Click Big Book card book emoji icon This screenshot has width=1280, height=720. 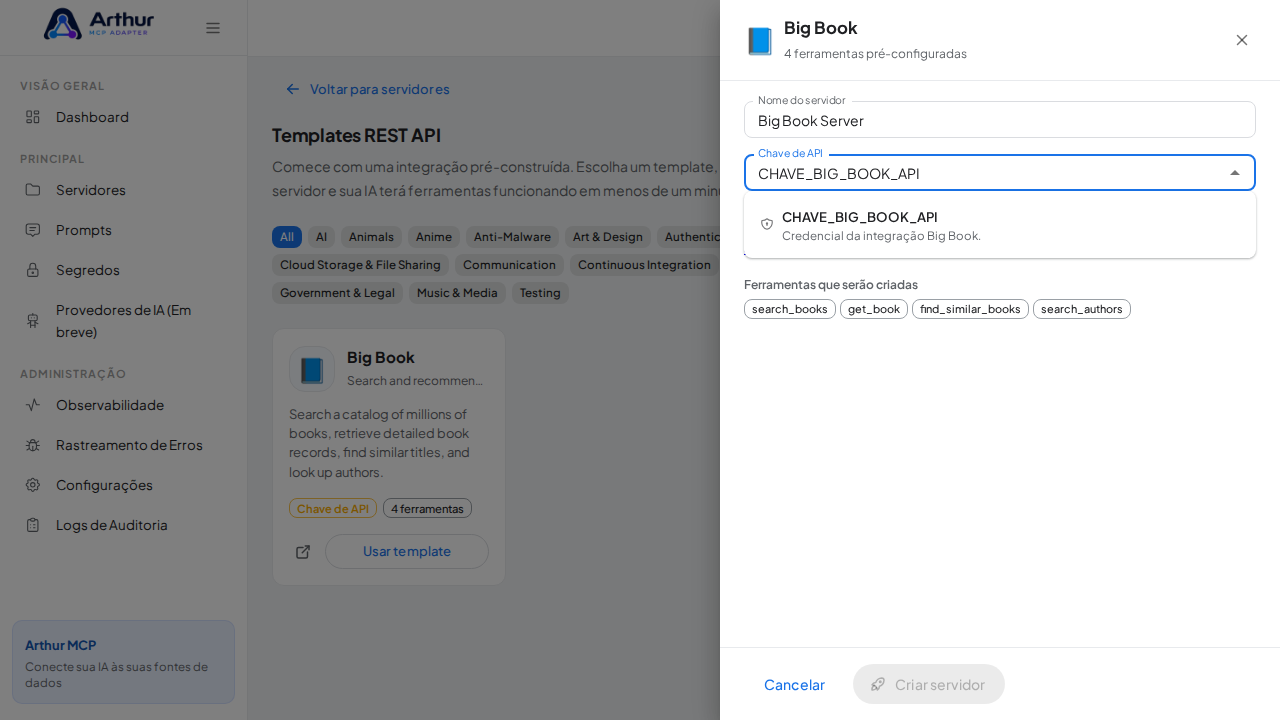(312, 369)
